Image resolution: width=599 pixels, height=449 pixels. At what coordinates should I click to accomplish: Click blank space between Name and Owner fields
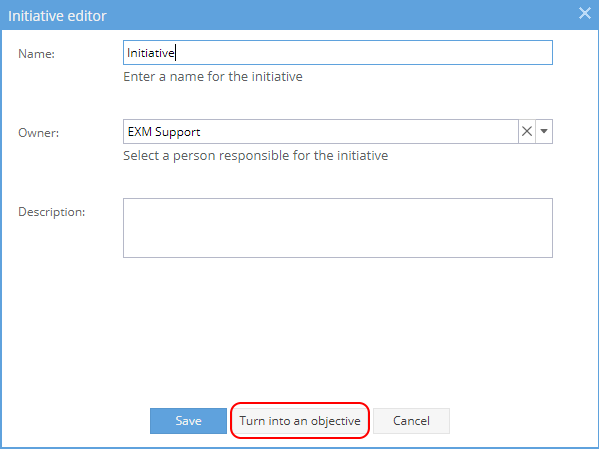tap(338, 101)
